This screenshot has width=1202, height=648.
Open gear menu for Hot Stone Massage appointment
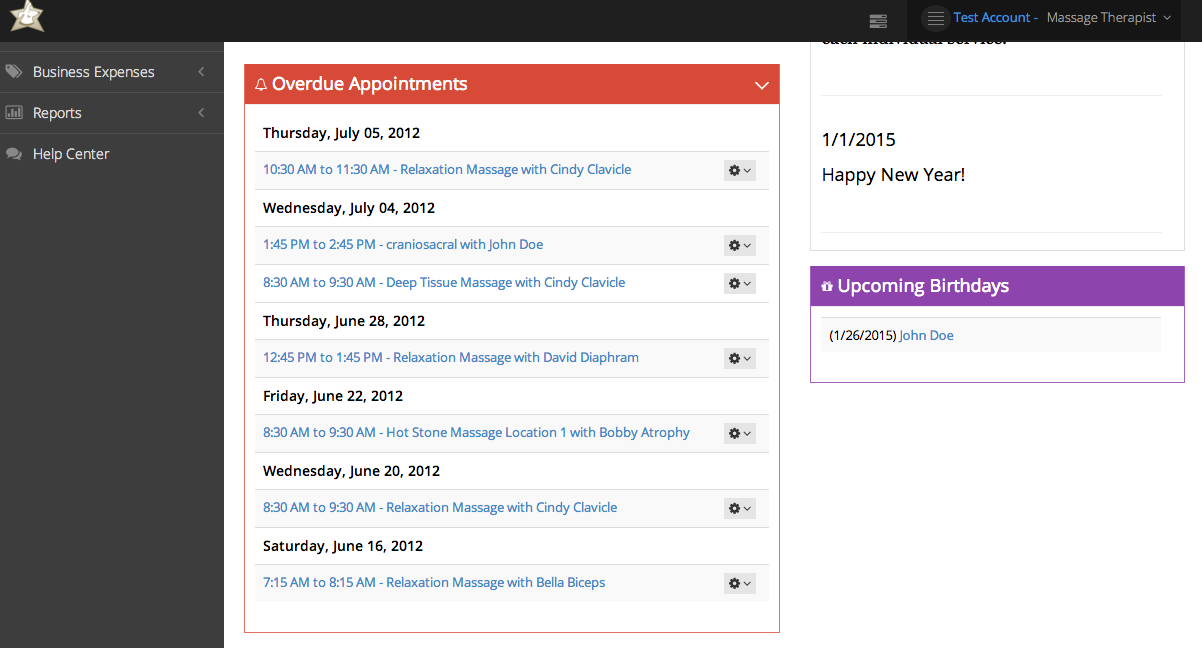(739, 434)
